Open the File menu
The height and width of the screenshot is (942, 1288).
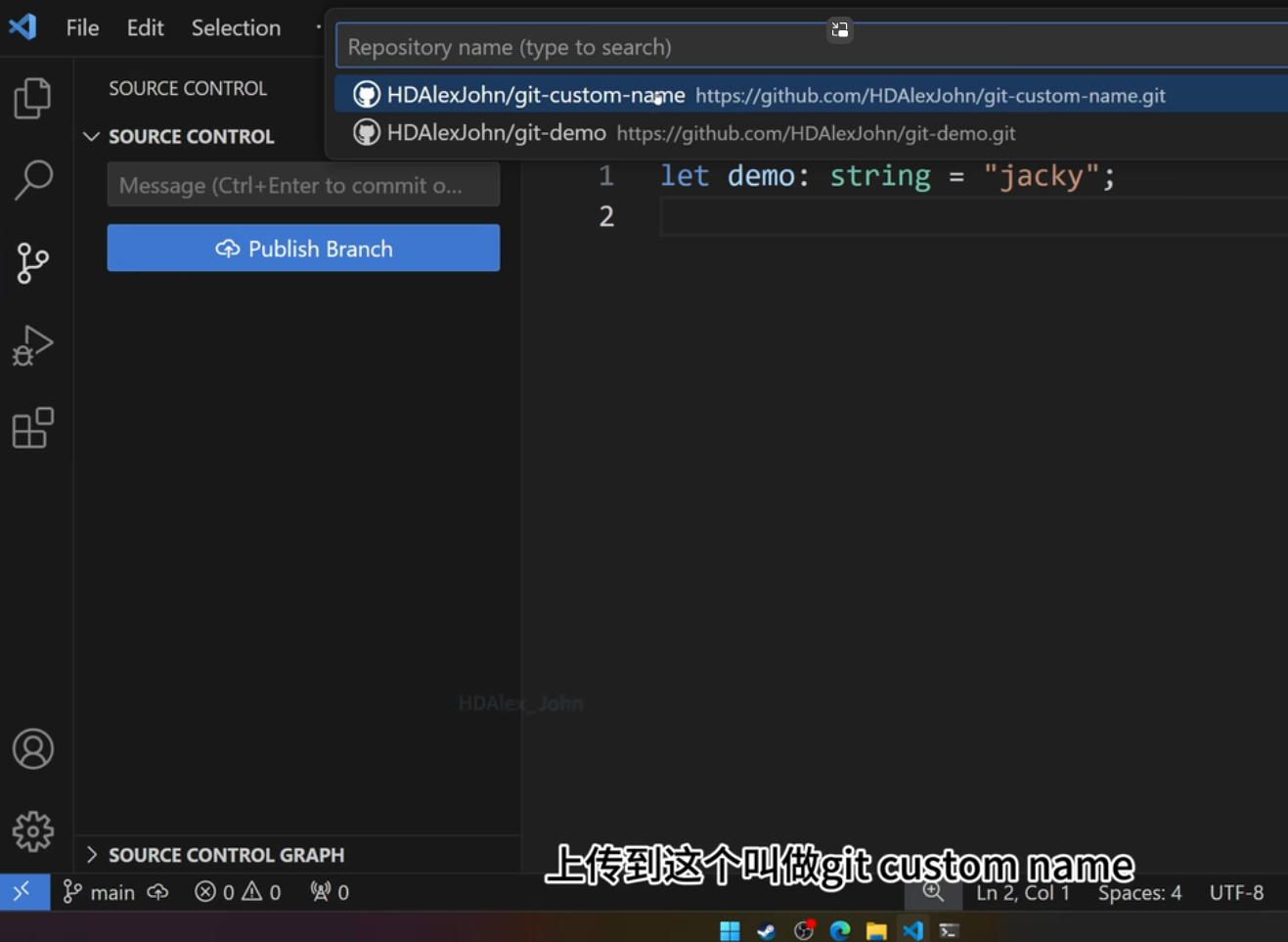coord(82,27)
